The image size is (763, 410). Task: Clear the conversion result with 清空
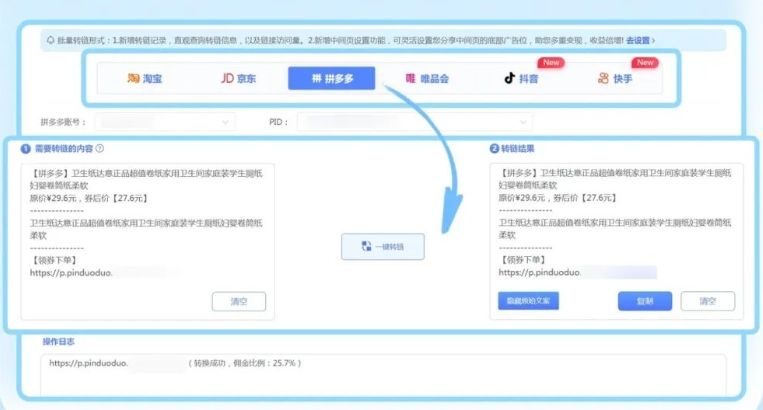click(x=708, y=301)
